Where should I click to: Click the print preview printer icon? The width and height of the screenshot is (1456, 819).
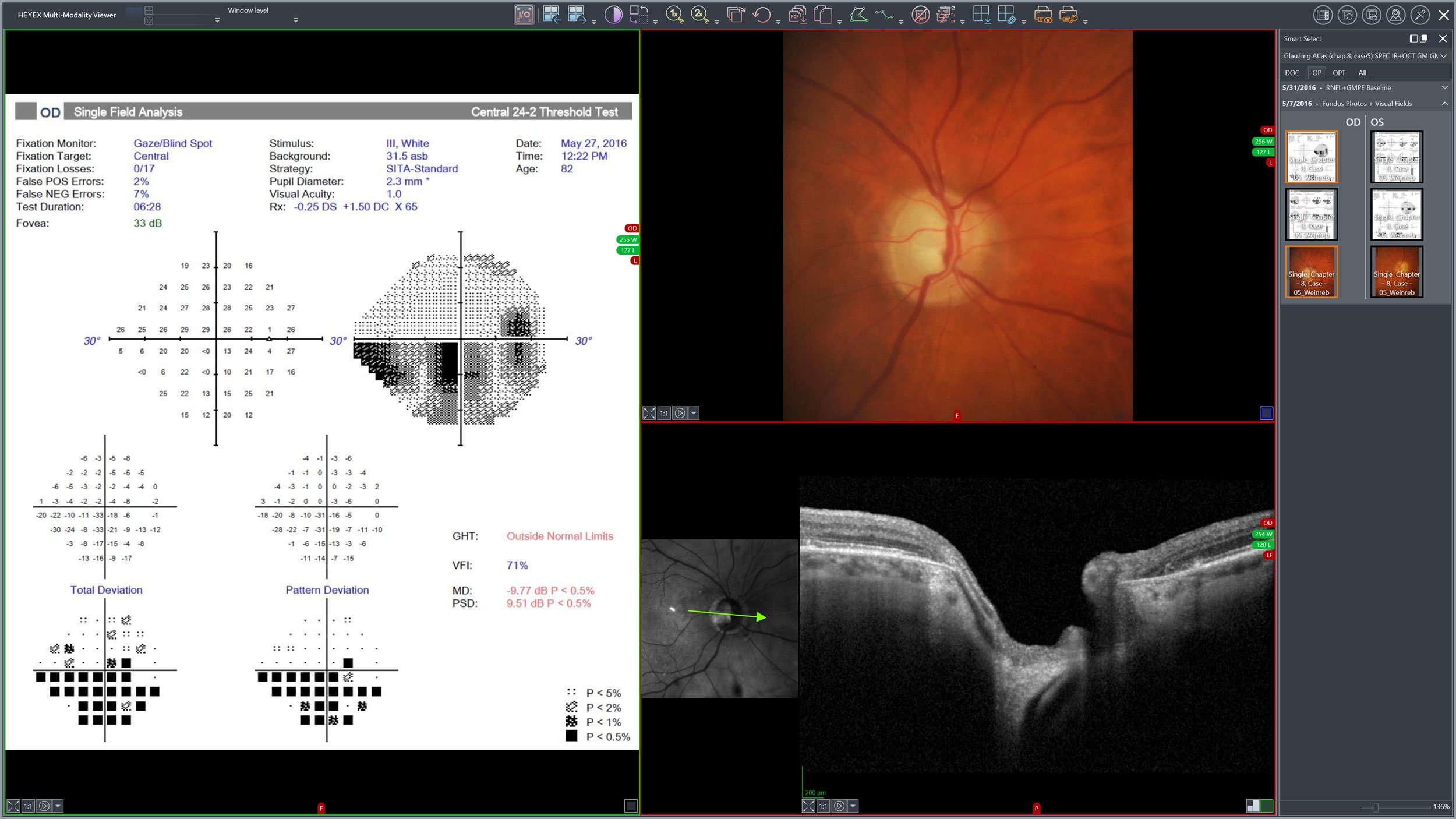click(x=1042, y=15)
